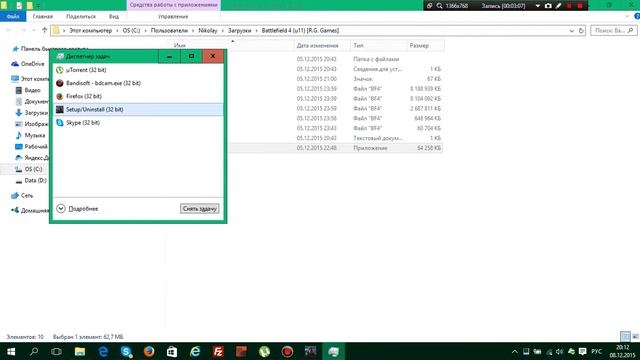Open OneDrive in navigation pane
Viewport: 640px width, 360px height.
[28, 64]
